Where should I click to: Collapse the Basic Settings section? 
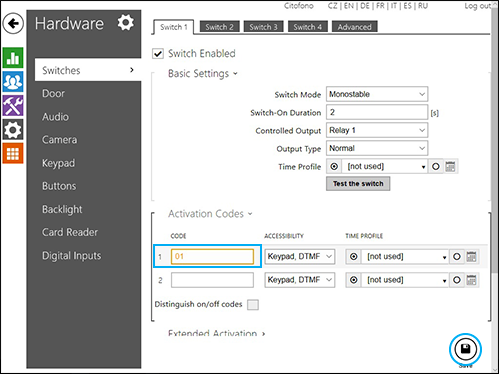[203, 74]
